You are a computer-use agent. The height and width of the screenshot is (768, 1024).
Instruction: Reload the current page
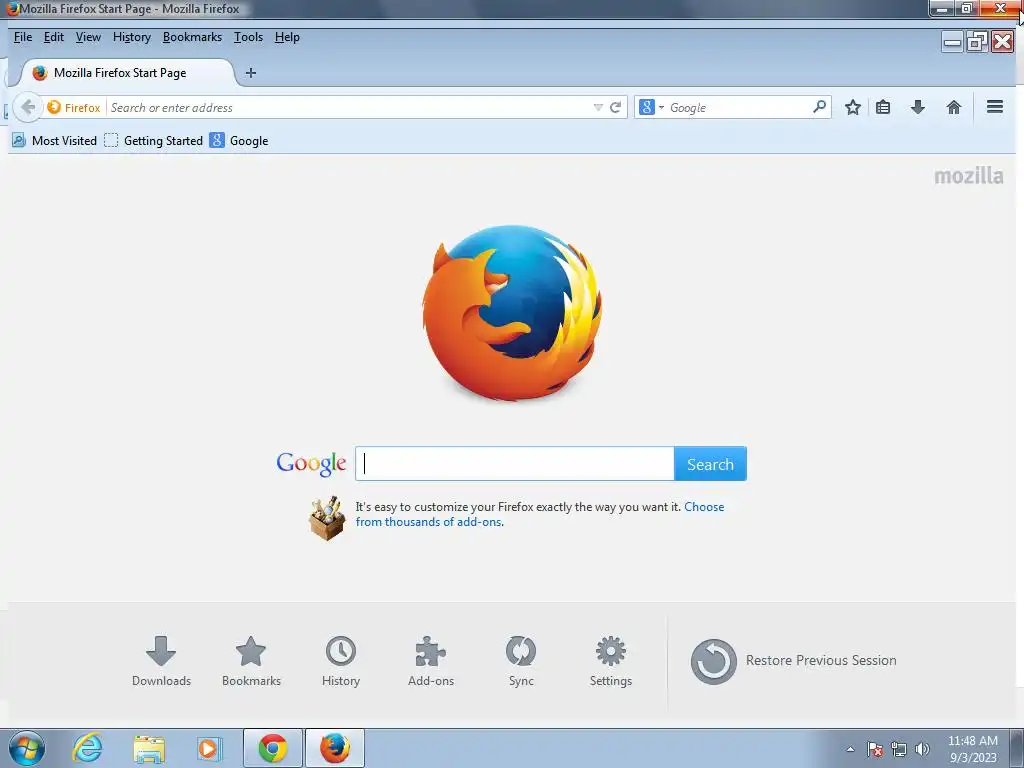615,108
